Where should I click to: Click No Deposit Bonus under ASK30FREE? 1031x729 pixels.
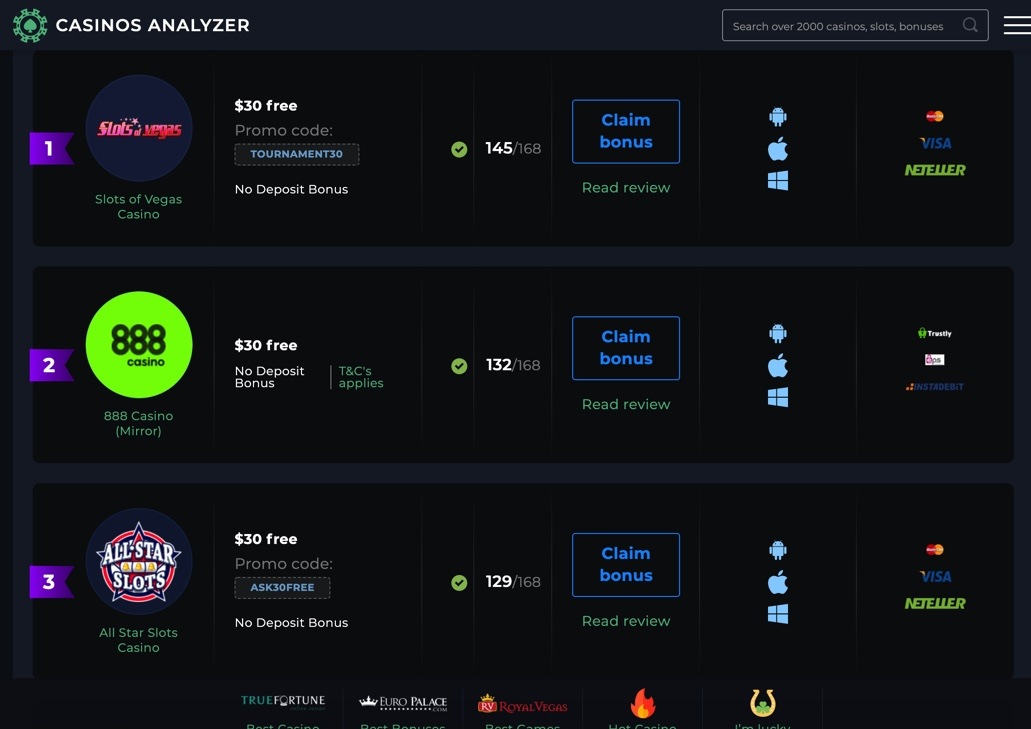pos(291,623)
